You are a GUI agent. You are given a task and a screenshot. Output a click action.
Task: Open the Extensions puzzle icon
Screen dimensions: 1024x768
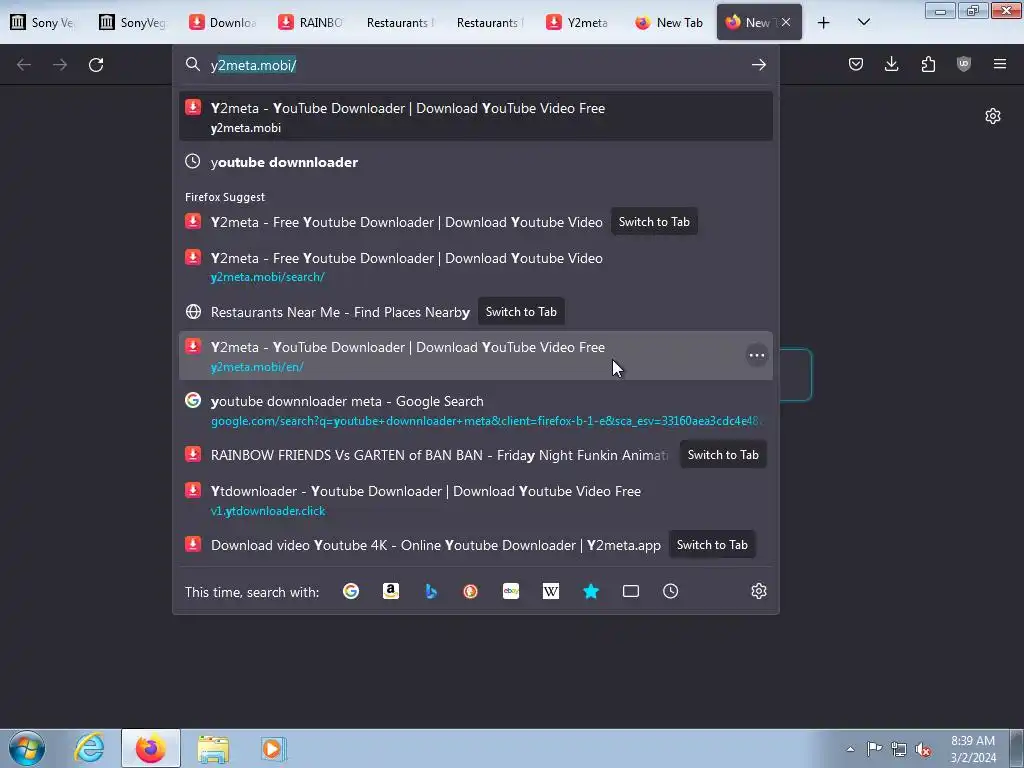click(x=928, y=64)
